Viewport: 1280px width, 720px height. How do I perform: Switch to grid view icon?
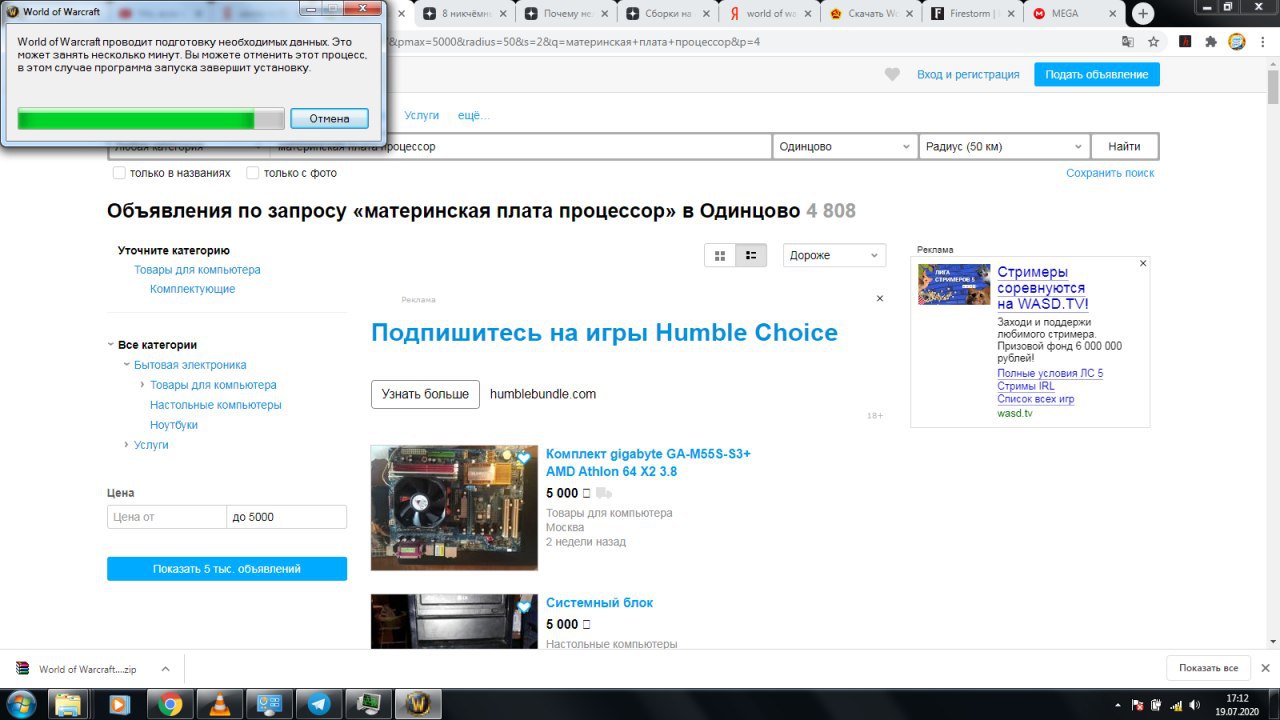click(720, 256)
